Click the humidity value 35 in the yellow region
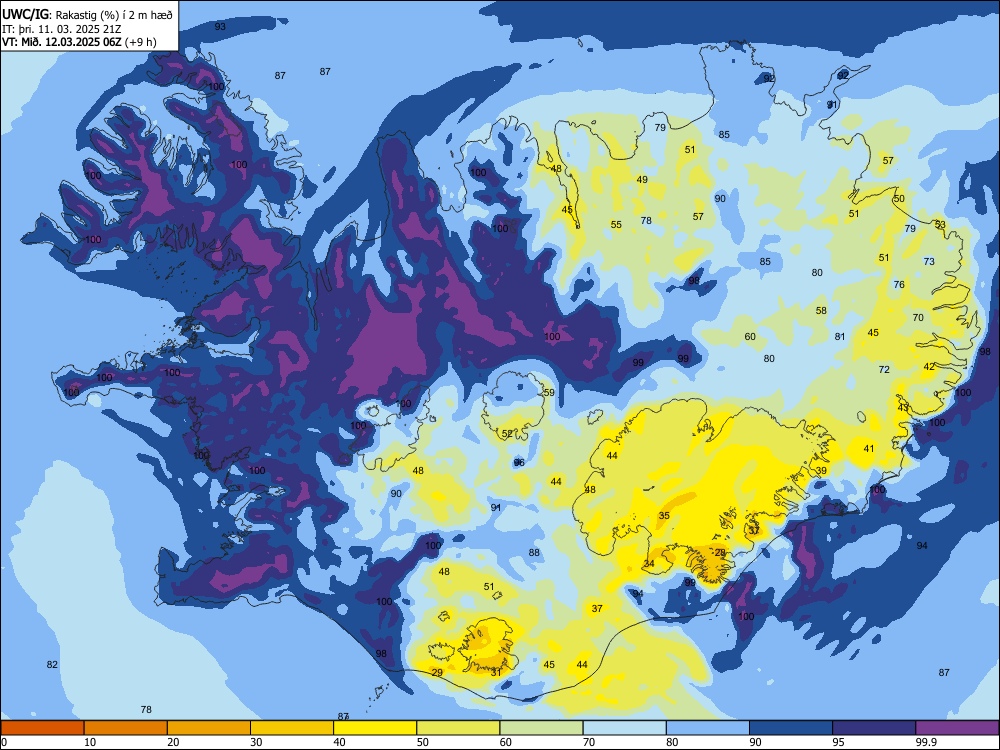 pos(664,516)
